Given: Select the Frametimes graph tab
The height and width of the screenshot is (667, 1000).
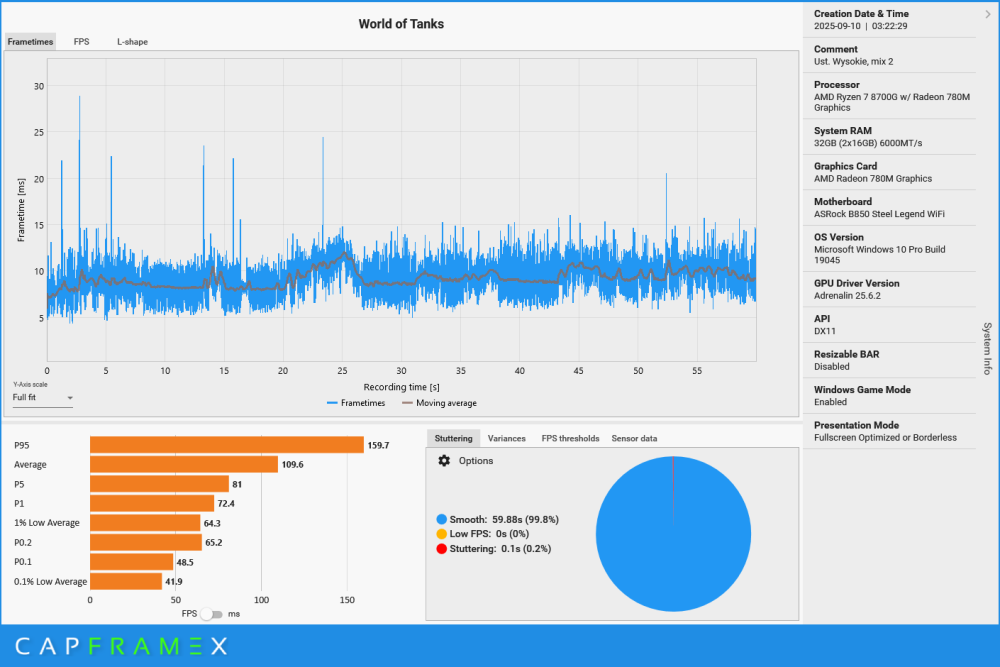Looking at the screenshot, I should click(30, 42).
